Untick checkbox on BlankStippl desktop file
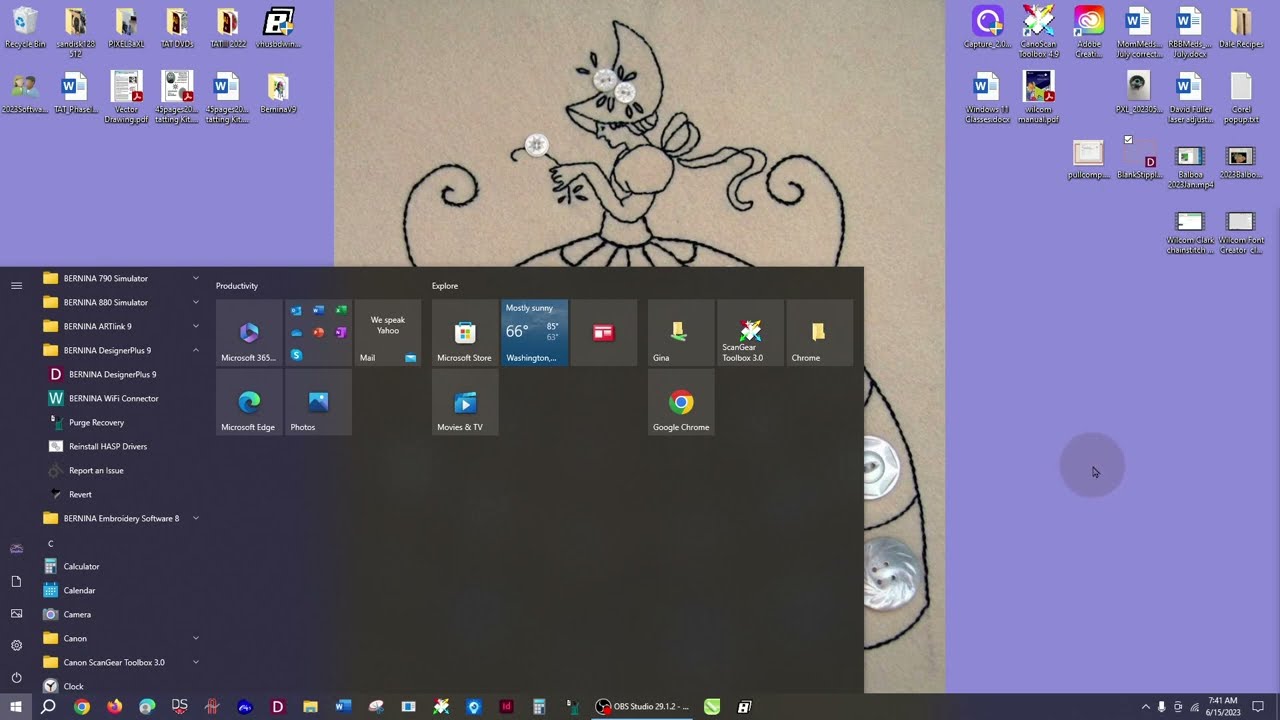This screenshot has width=1280, height=720. (x=1128, y=140)
